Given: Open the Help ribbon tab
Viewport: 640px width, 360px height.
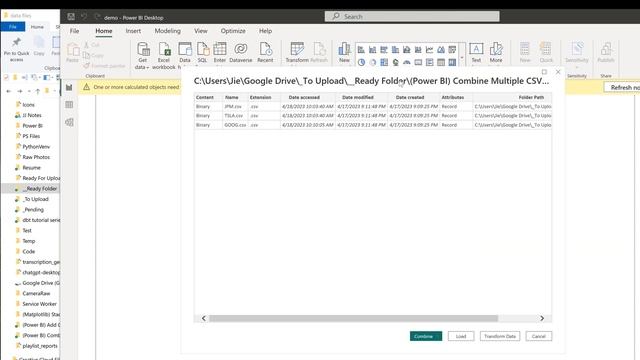Looking at the screenshot, I should point(265,31).
